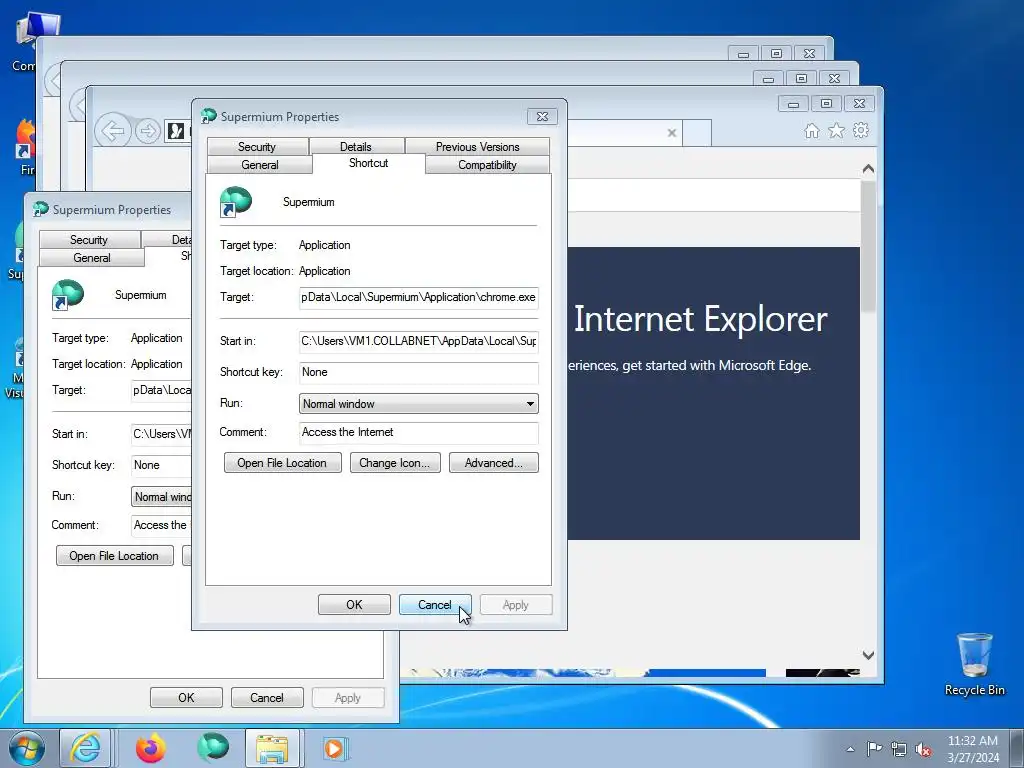Click the Shortcut key field in back dialog
The height and width of the screenshot is (768, 1024).
(x=161, y=465)
